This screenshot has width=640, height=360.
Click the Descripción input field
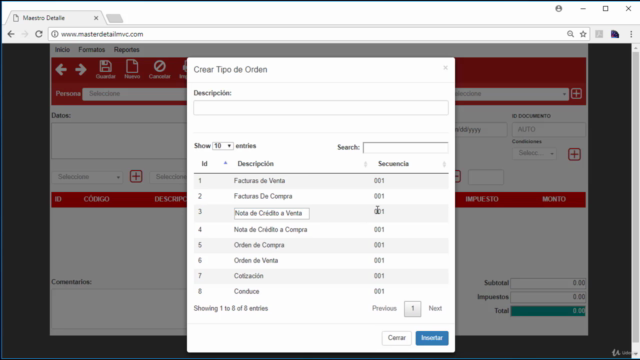click(321, 108)
